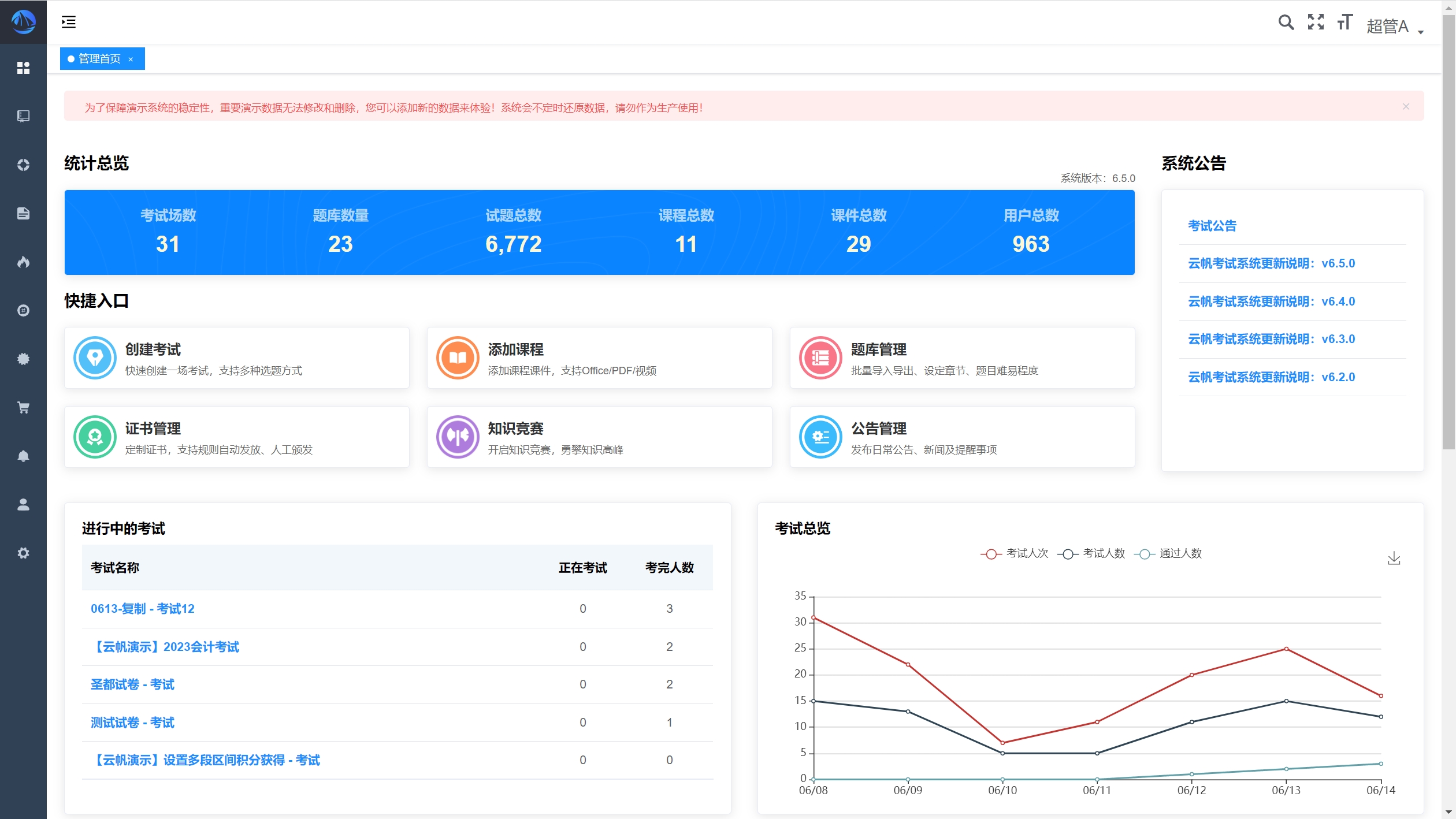Screen dimensions: 1456x819
Task: Click the 考试场数 31 statistic
Action: click(168, 232)
